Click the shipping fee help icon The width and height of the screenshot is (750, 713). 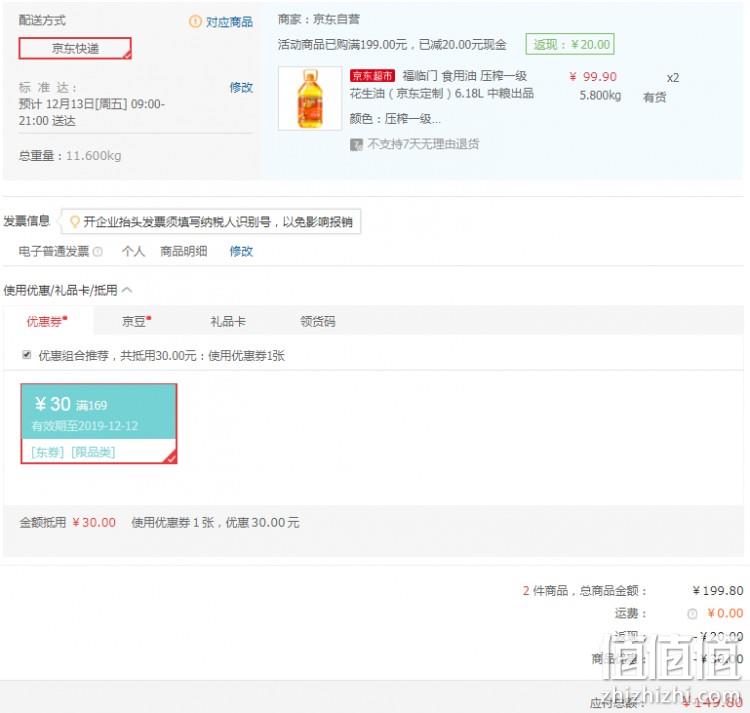(x=692, y=614)
